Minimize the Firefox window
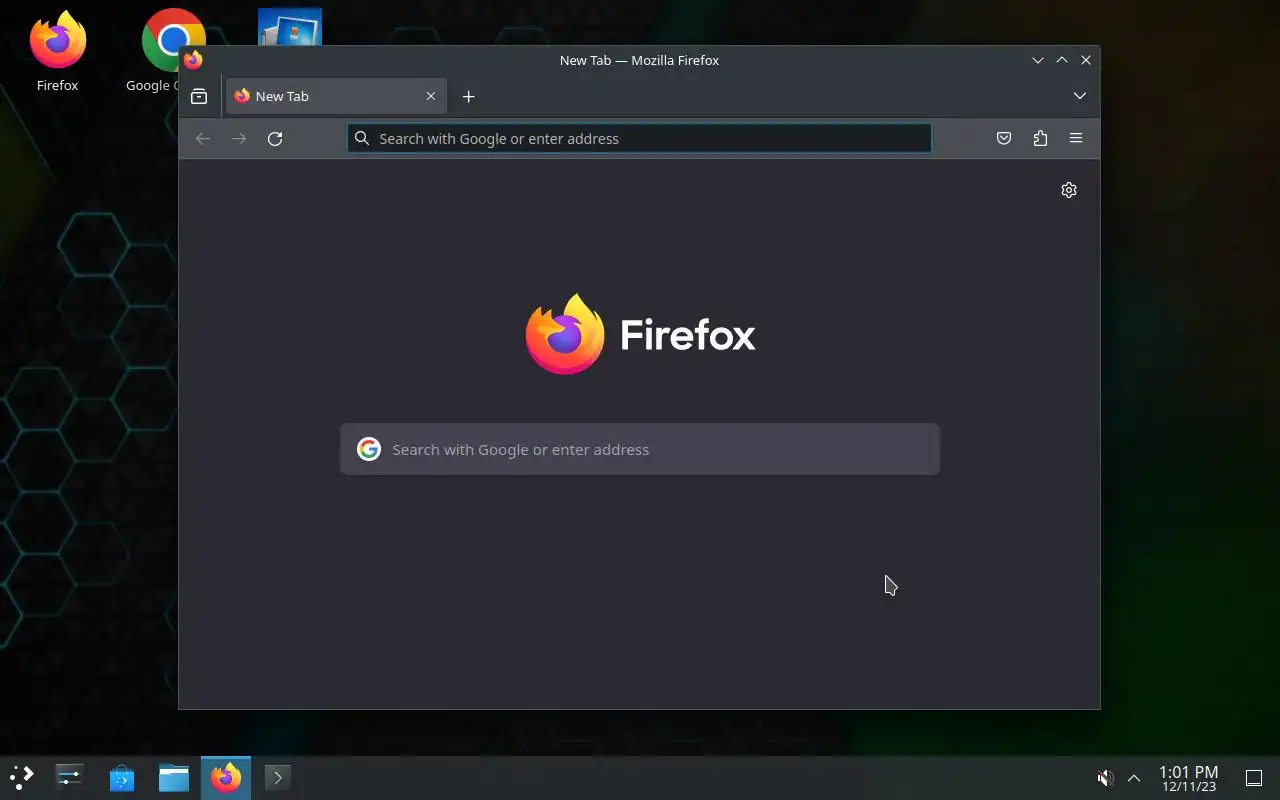 click(x=1038, y=60)
